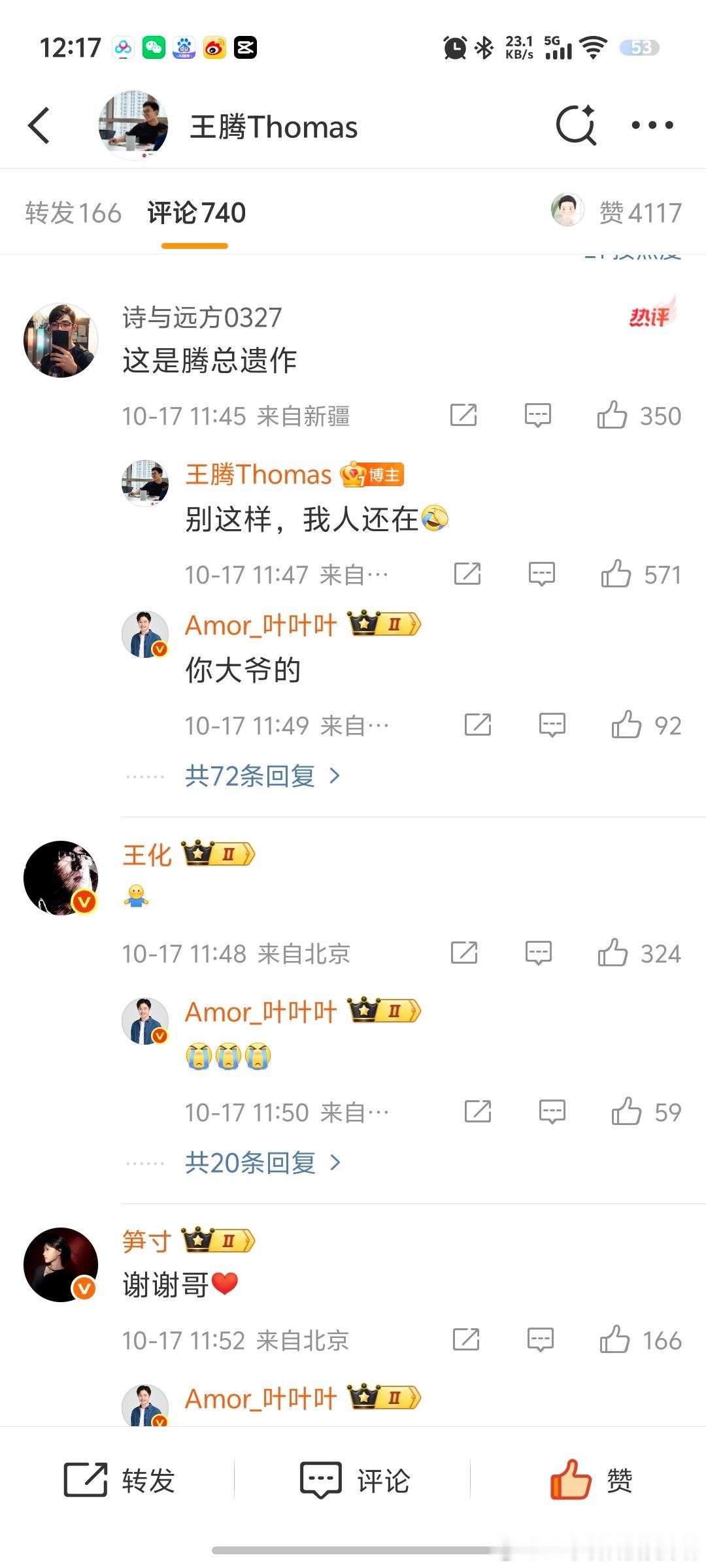
Task: Open 王化's profile avatar
Action: tap(61, 877)
